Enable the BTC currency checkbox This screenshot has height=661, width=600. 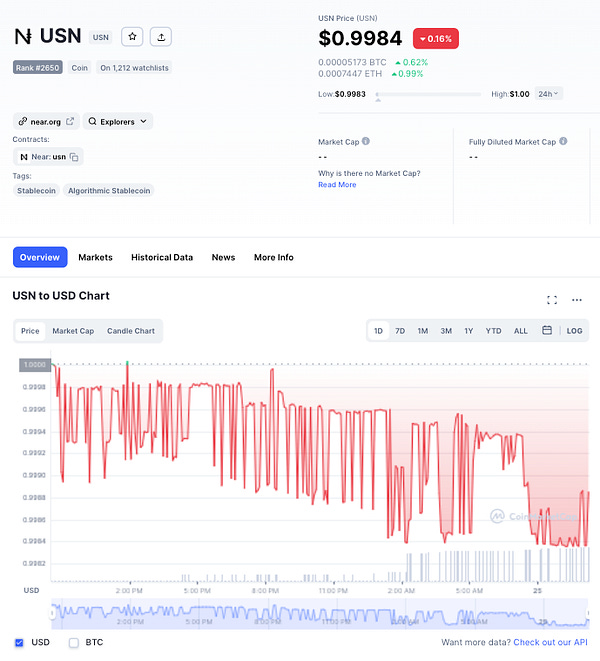74,642
